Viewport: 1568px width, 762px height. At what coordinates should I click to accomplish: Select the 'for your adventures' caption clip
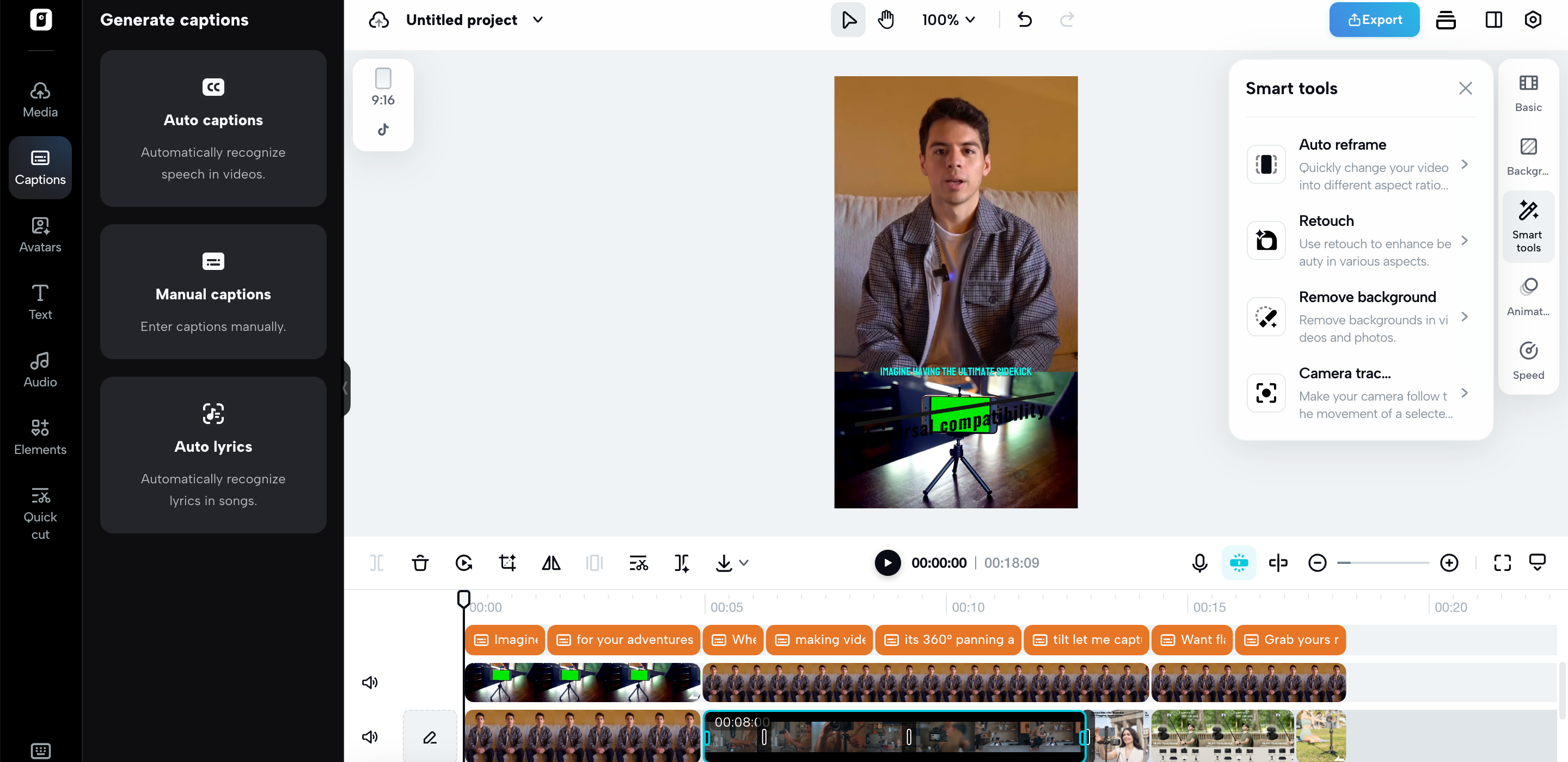click(624, 640)
